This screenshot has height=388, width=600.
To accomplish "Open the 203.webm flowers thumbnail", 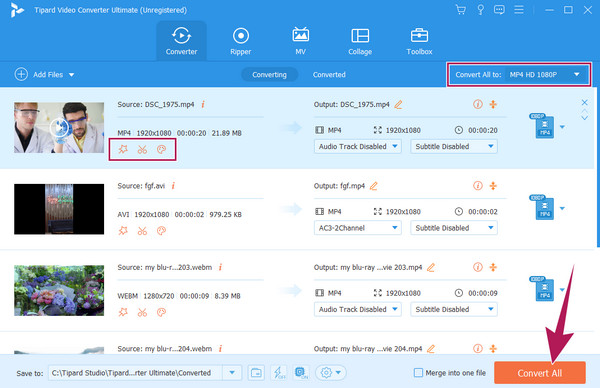I will coord(59,290).
